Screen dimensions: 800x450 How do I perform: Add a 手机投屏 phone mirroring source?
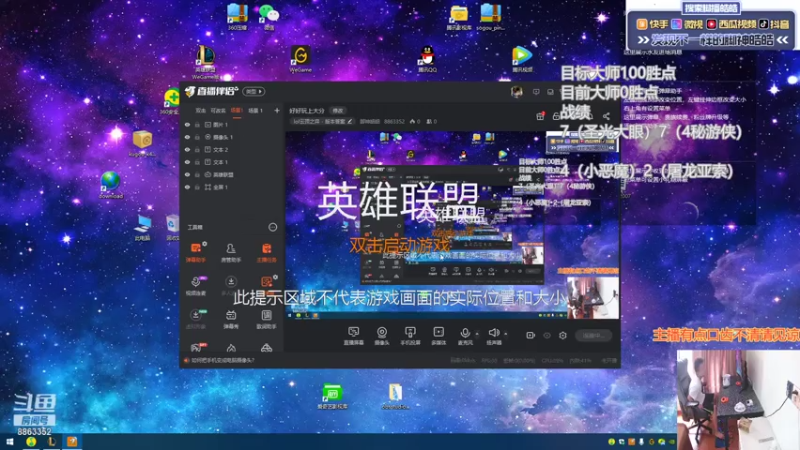click(410, 336)
